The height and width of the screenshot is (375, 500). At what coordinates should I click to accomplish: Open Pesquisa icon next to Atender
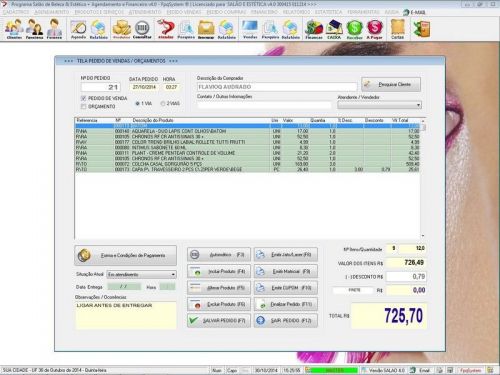pyautogui.click(x=186, y=29)
